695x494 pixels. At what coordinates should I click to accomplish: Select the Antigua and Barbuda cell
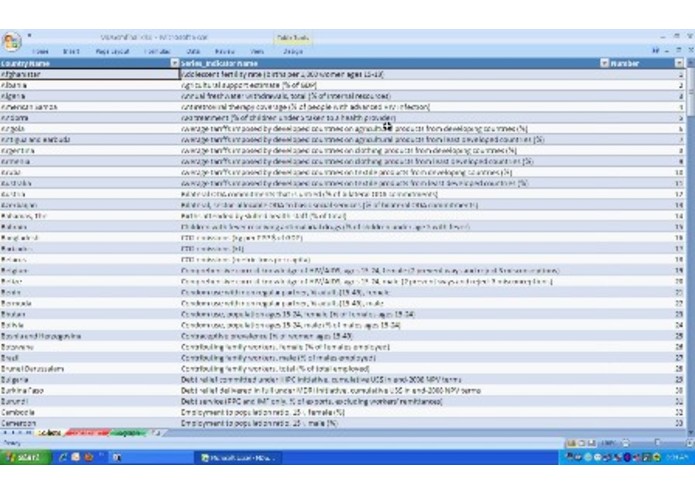[90, 140]
